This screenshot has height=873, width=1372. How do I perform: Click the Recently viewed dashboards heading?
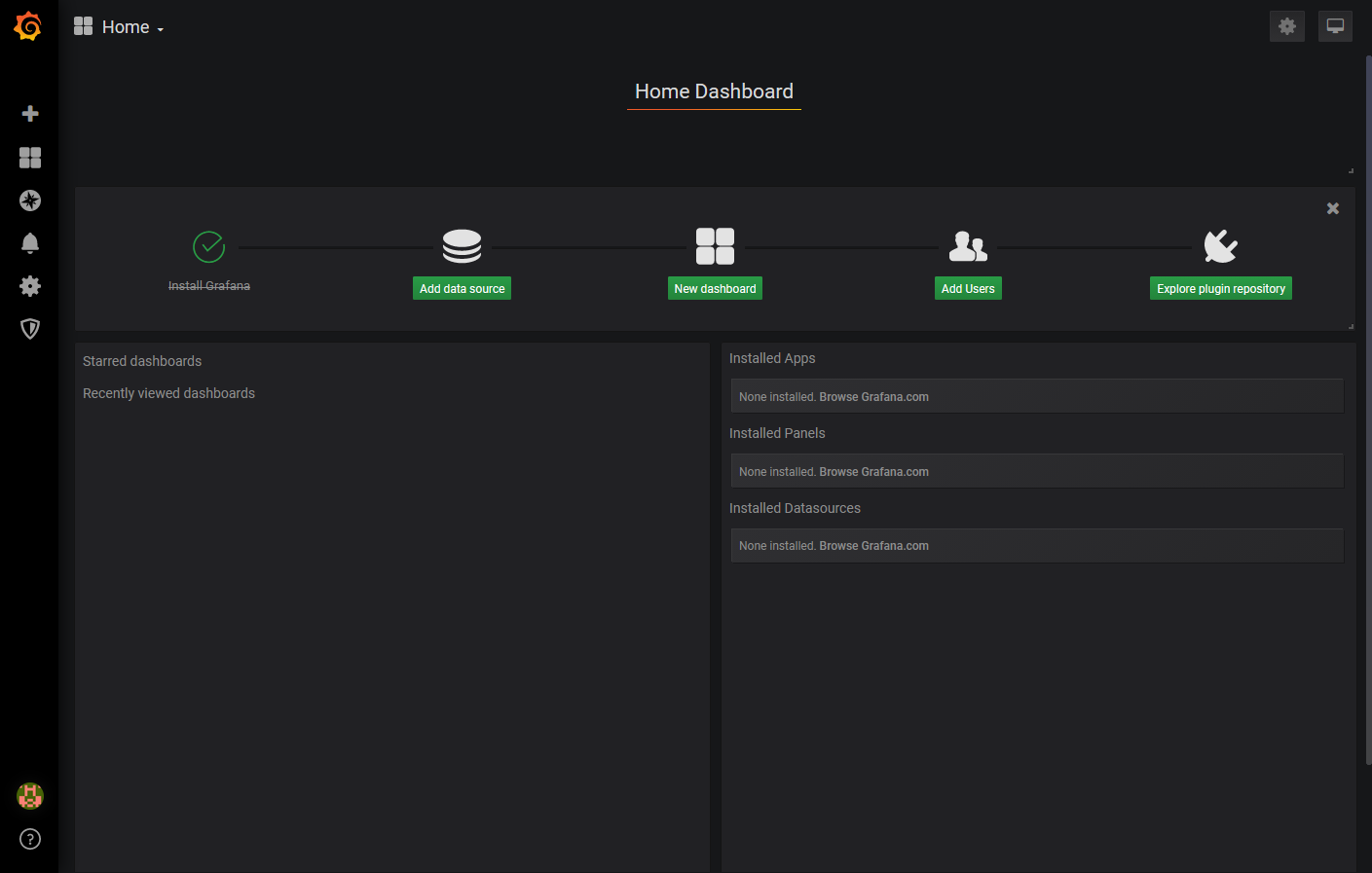click(x=168, y=393)
